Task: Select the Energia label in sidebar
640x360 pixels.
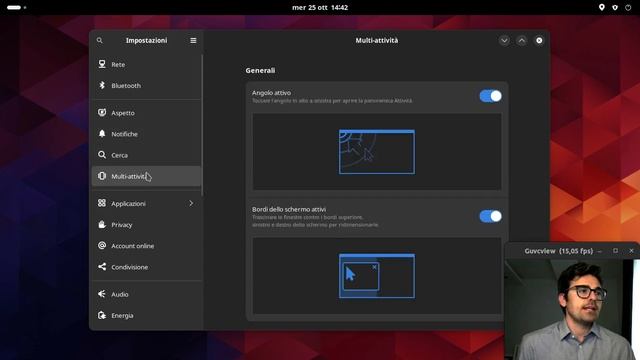Action: (122, 316)
